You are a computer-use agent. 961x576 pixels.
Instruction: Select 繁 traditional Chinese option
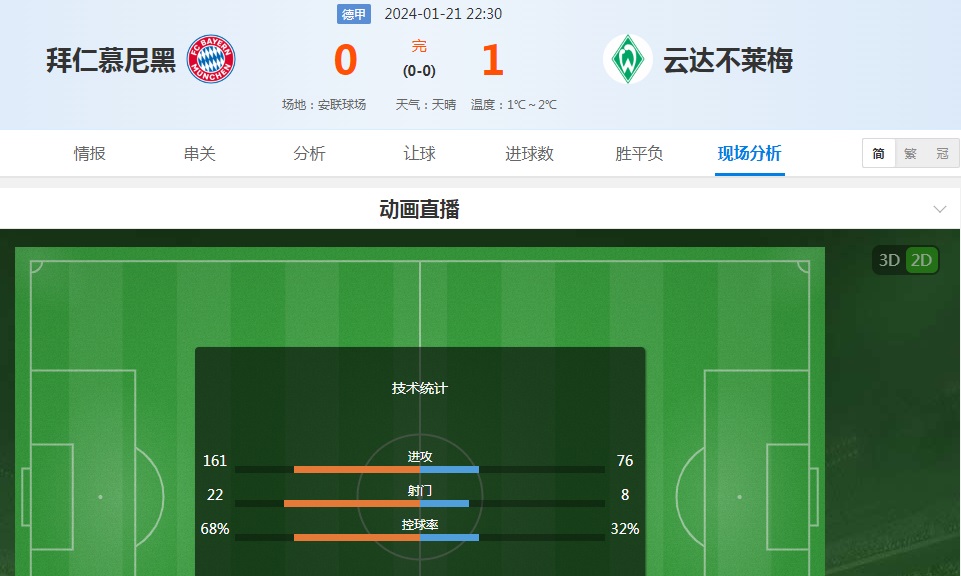pos(910,154)
